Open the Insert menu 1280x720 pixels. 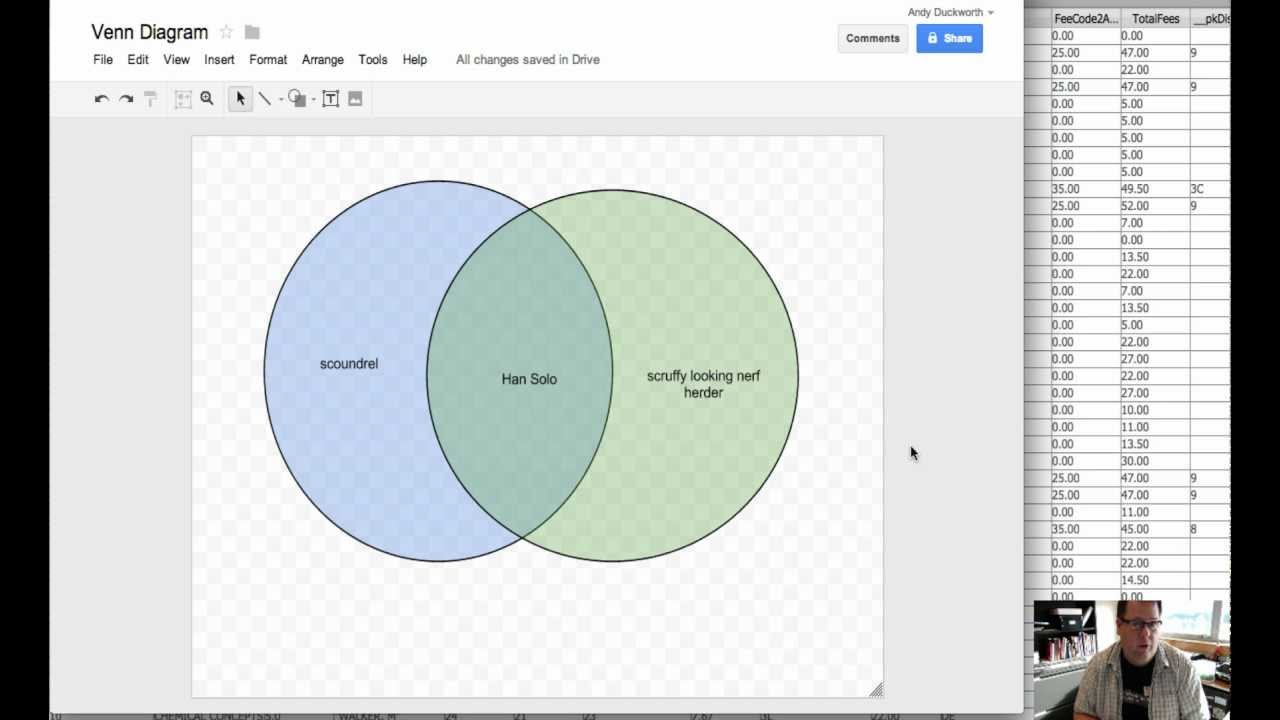[219, 60]
